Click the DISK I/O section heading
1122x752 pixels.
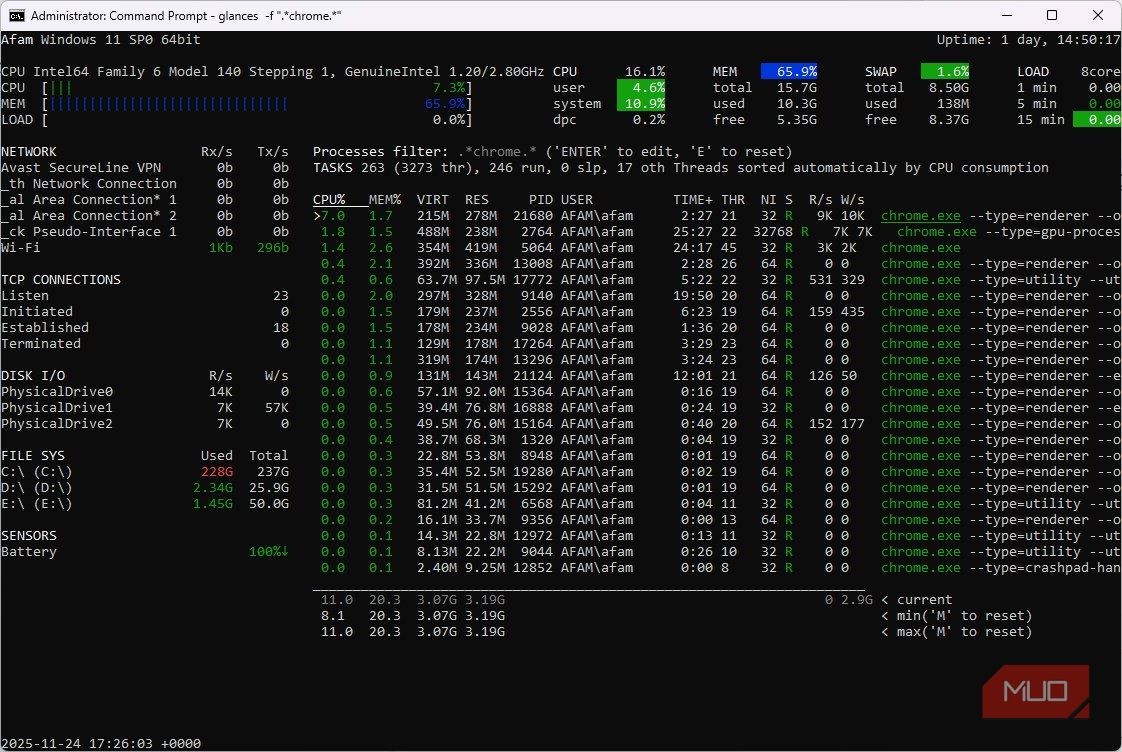tap(33, 376)
